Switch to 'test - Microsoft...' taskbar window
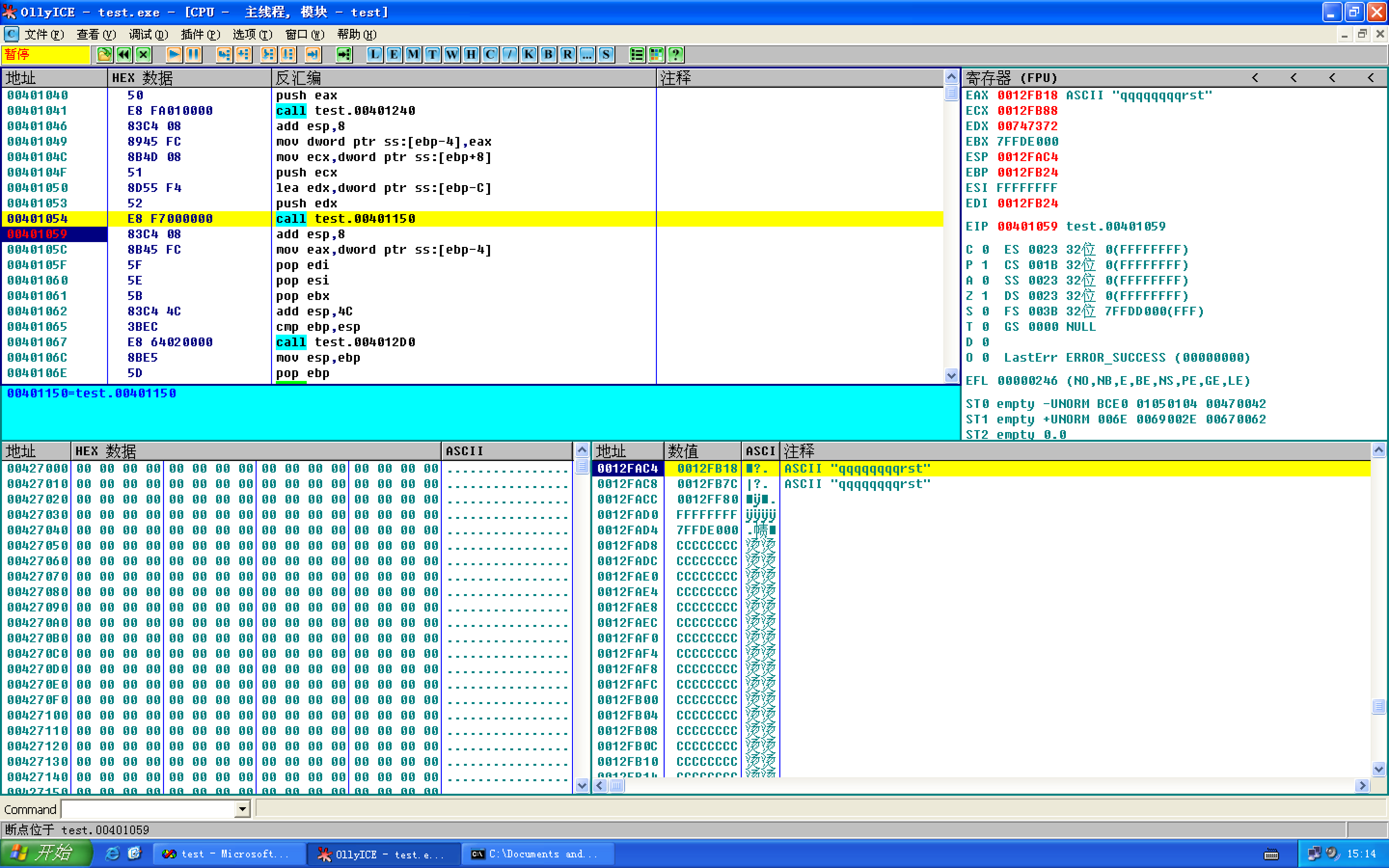 point(229,854)
